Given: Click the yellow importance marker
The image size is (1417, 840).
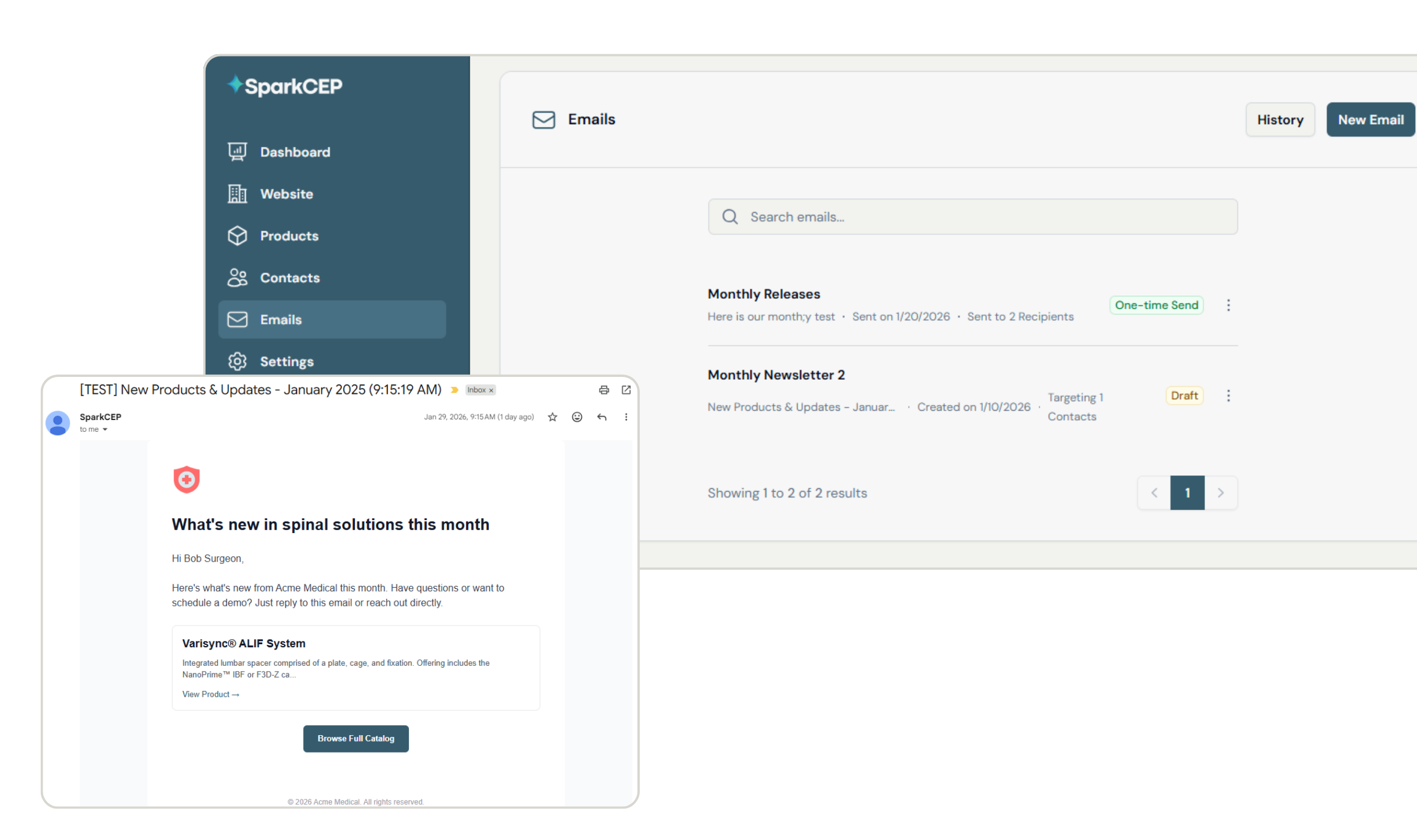Looking at the screenshot, I should [x=454, y=390].
